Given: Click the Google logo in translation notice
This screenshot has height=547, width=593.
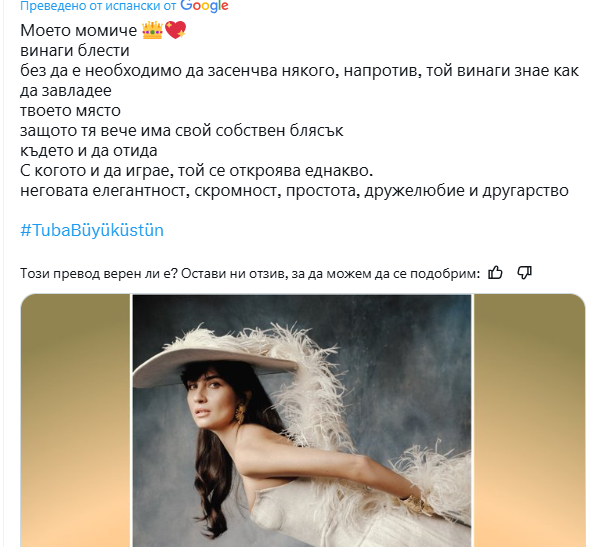Looking at the screenshot, I should tap(204, 6).
